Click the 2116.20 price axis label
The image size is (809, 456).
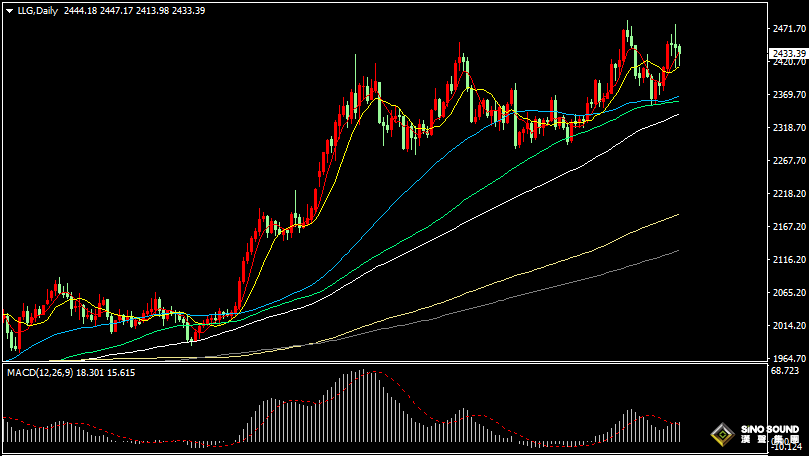click(x=789, y=260)
